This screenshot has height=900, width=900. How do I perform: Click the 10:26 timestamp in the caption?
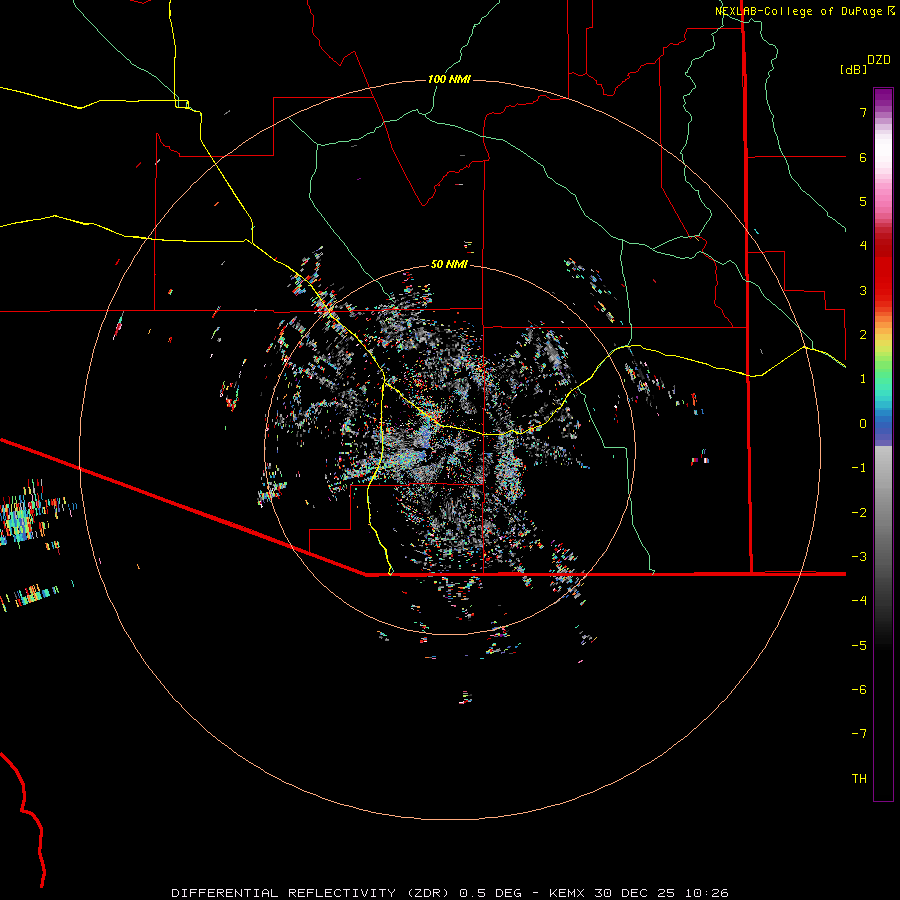click(x=707, y=891)
